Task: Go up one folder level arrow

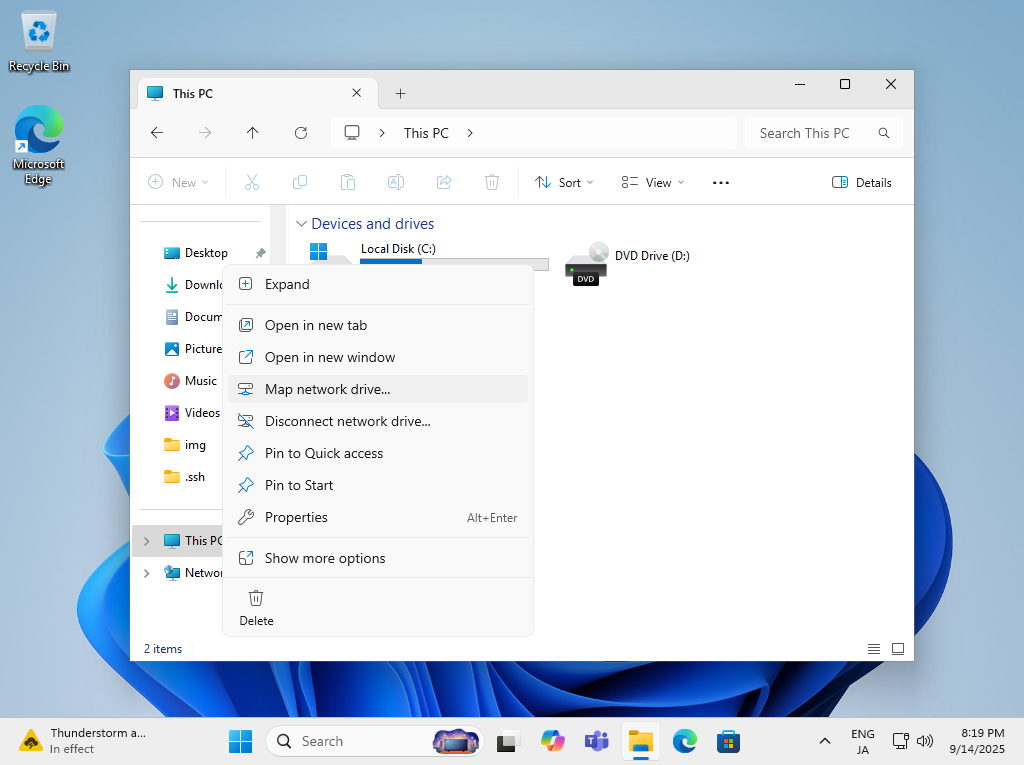Action: click(253, 133)
